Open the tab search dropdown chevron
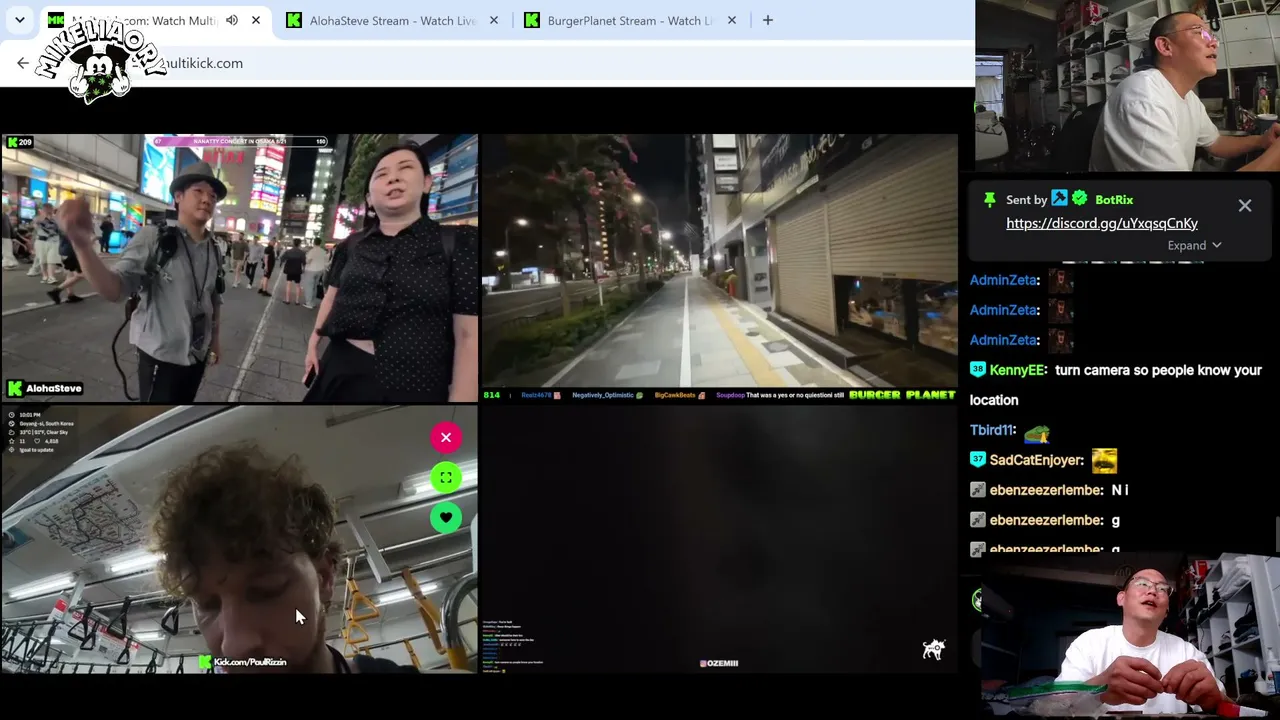This screenshot has width=1280, height=720. tap(19, 20)
